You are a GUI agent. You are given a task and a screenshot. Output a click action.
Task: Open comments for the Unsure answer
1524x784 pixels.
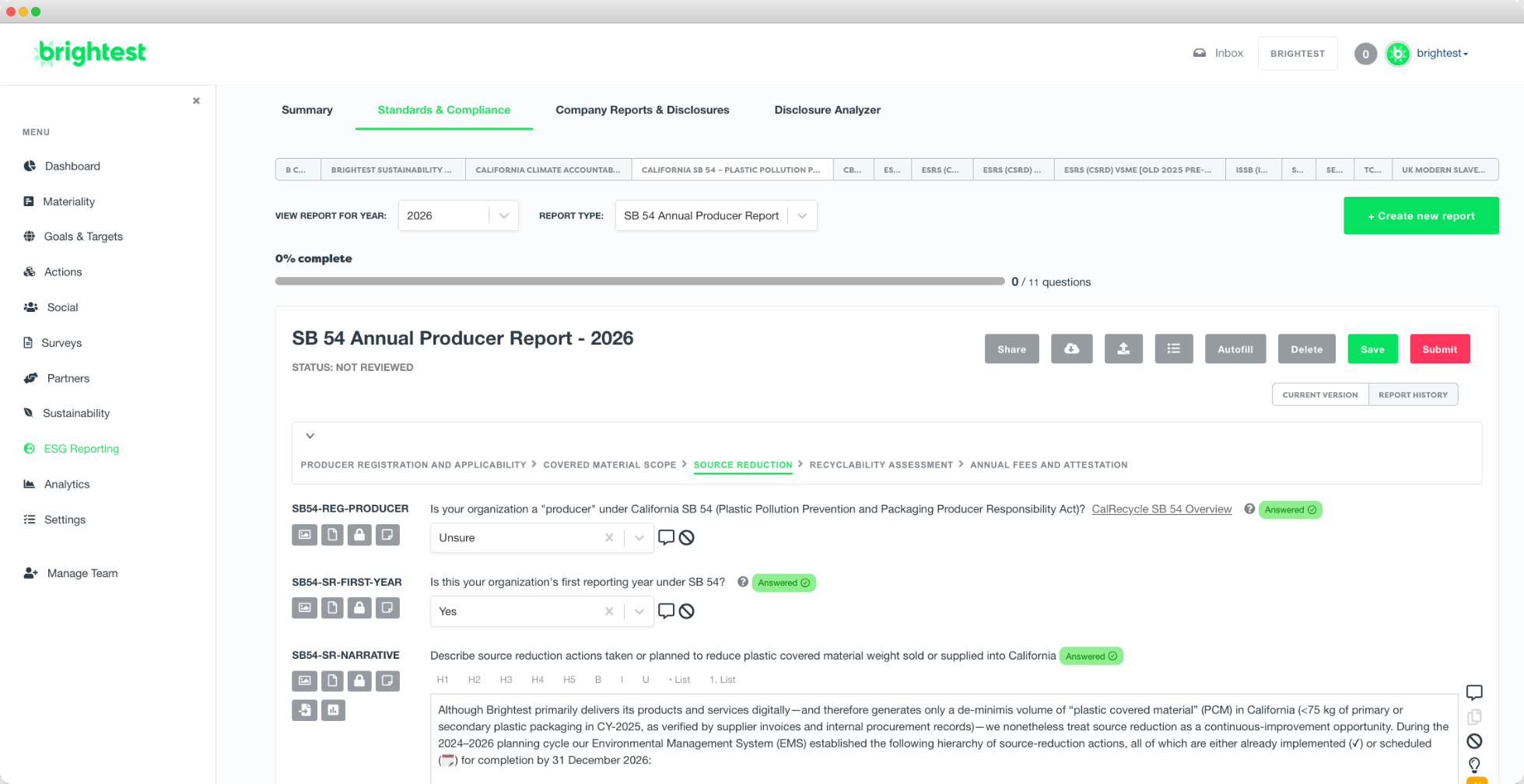[666, 537]
